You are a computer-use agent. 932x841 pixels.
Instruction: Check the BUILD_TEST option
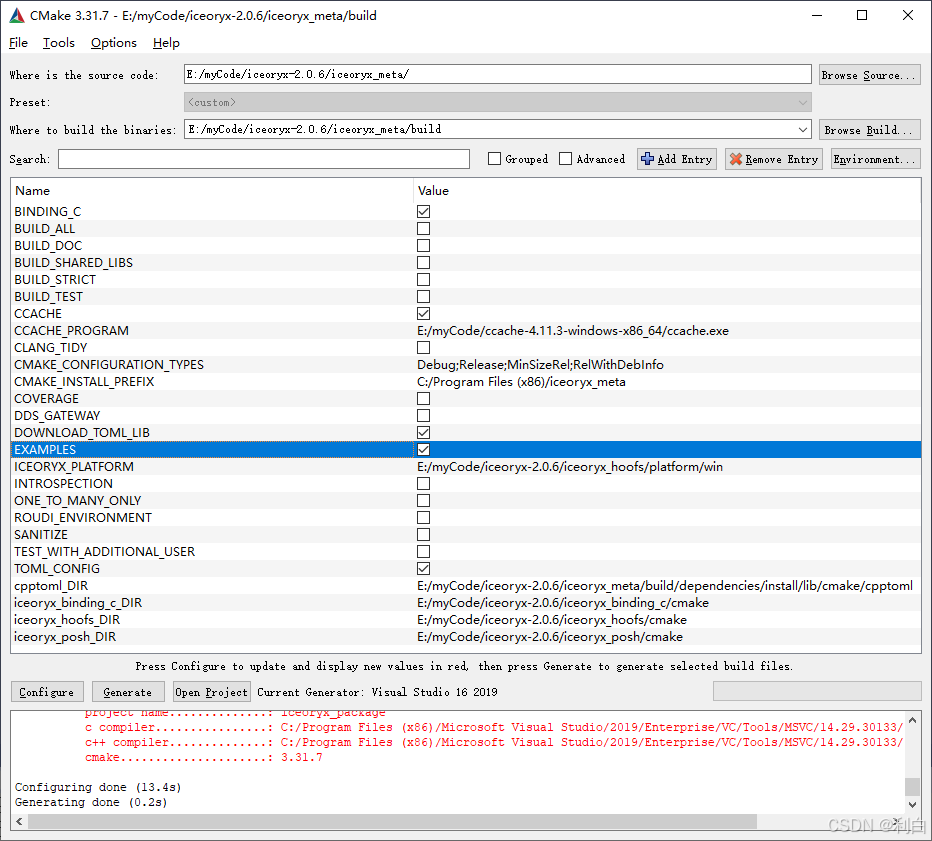(423, 297)
